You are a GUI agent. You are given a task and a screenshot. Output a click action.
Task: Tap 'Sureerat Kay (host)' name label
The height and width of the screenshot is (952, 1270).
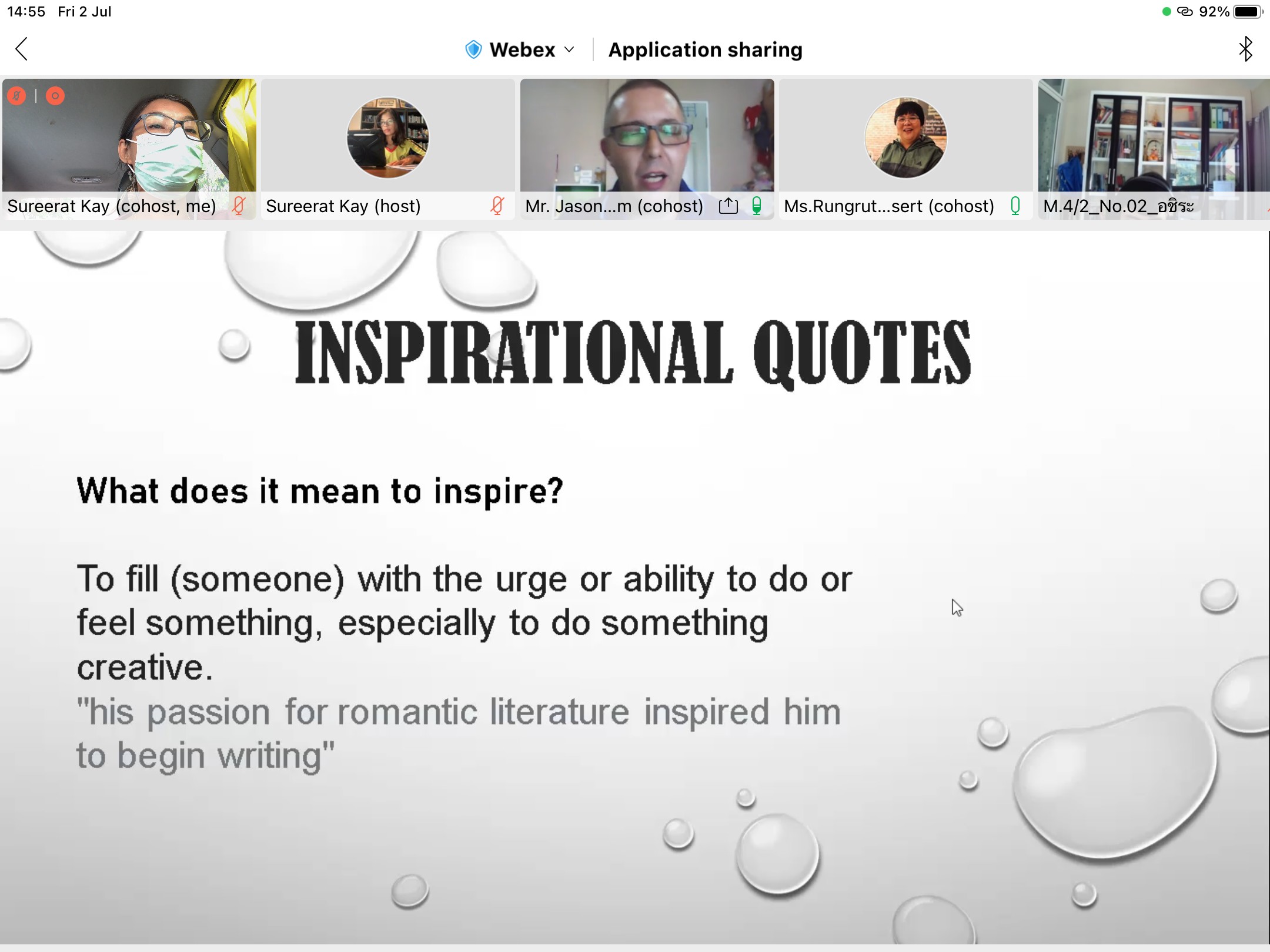coord(343,206)
